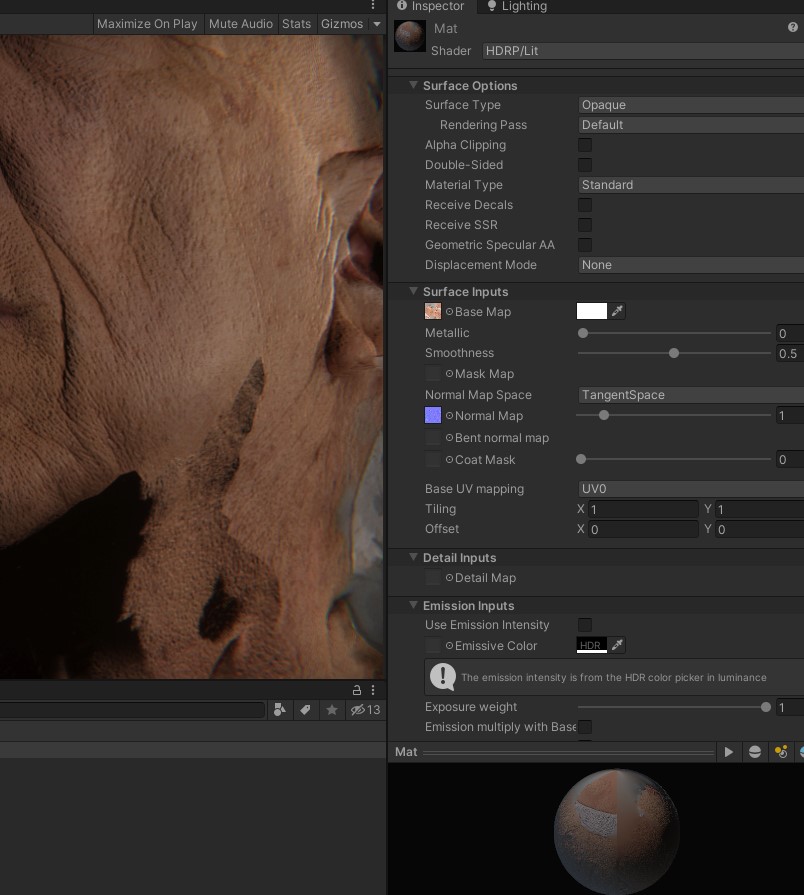Click the lock icon above the scene view
Viewport: 804px width, 895px height.
tap(357, 691)
